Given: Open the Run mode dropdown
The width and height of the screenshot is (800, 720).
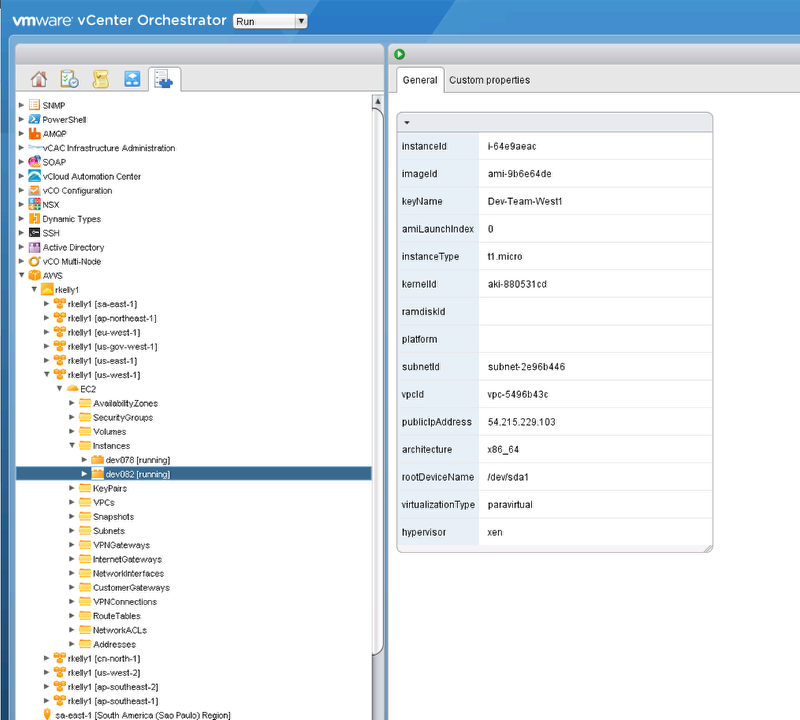Looking at the screenshot, I should pos(270,21).
